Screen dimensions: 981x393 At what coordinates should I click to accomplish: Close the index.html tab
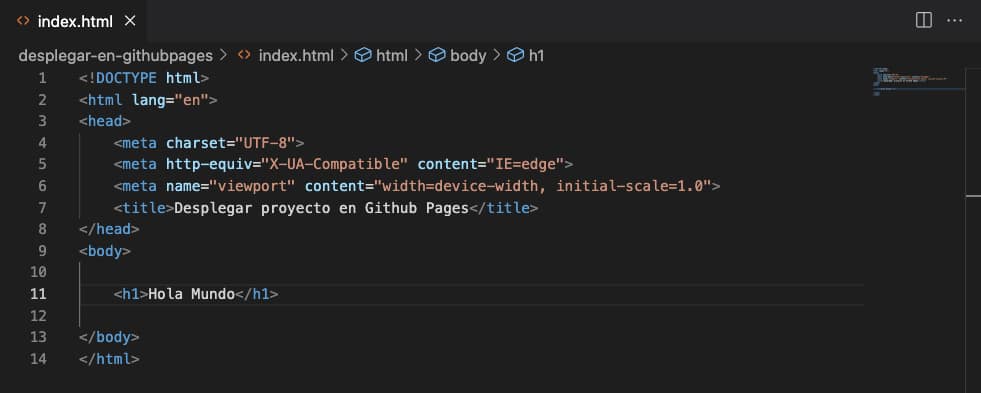point(130,21)
